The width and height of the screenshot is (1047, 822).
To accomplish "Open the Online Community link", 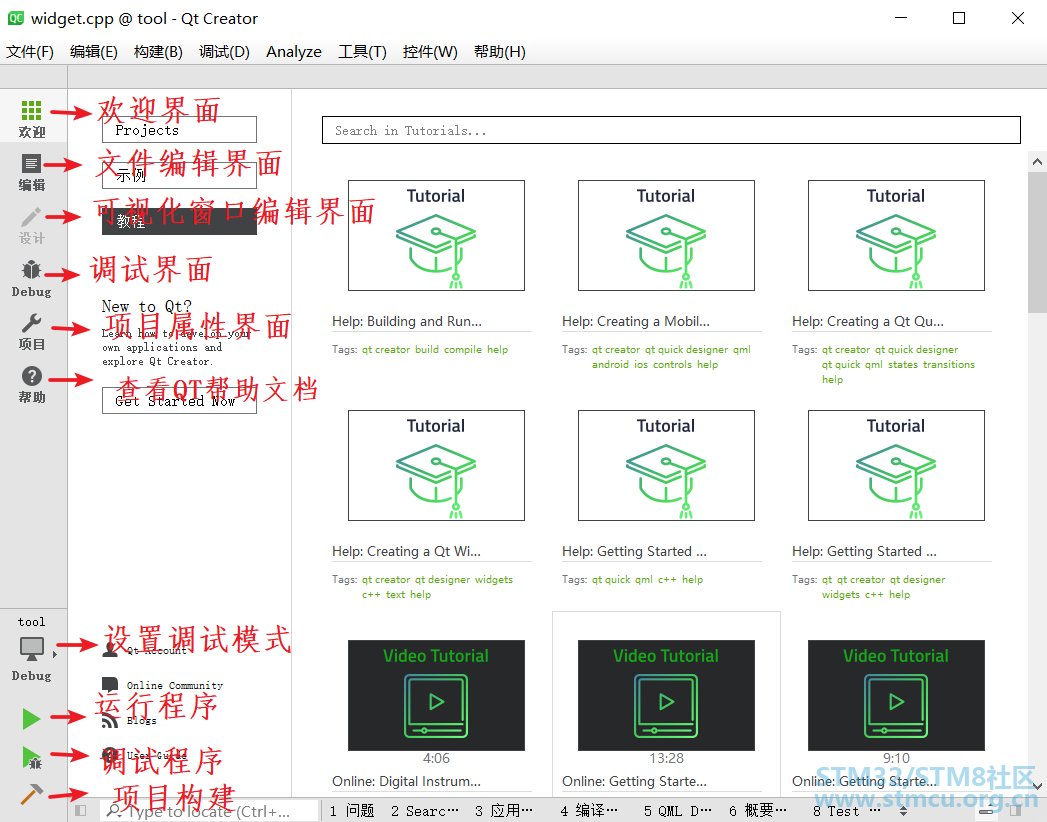I will pyautogui.click(x=174, y=685).
